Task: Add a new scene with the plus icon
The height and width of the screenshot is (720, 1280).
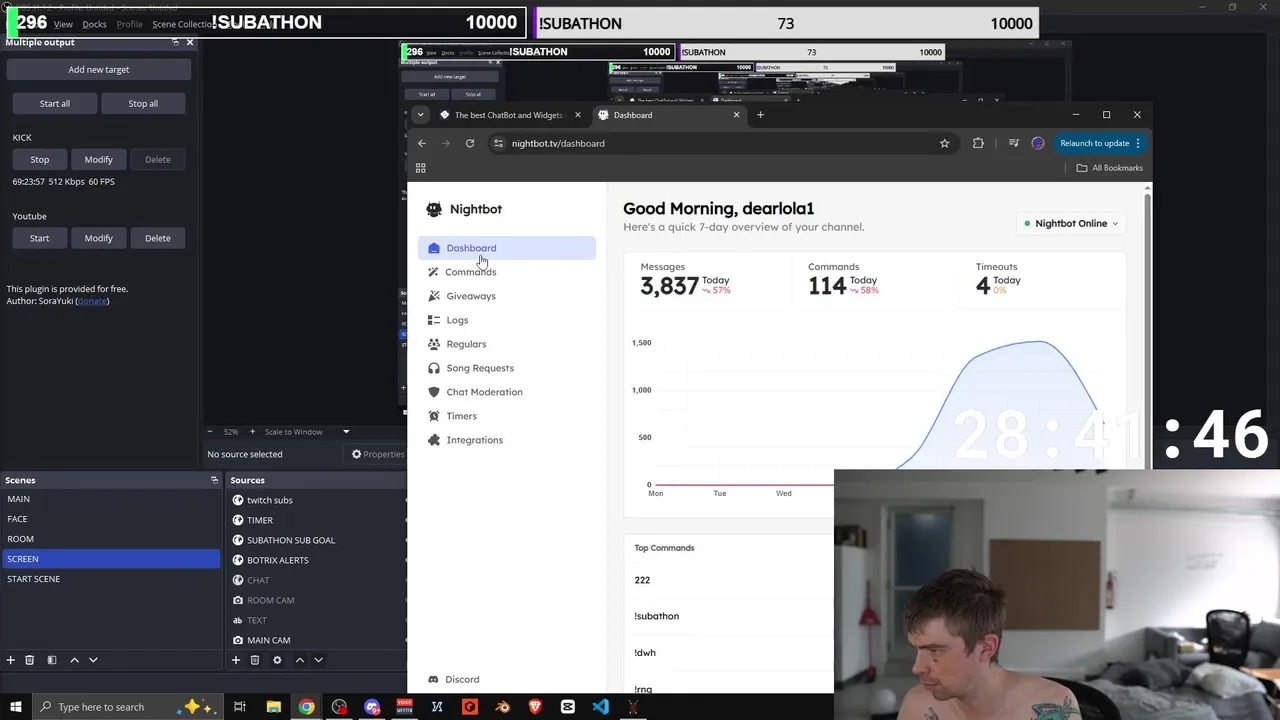Action: click(x=10, y=660)
